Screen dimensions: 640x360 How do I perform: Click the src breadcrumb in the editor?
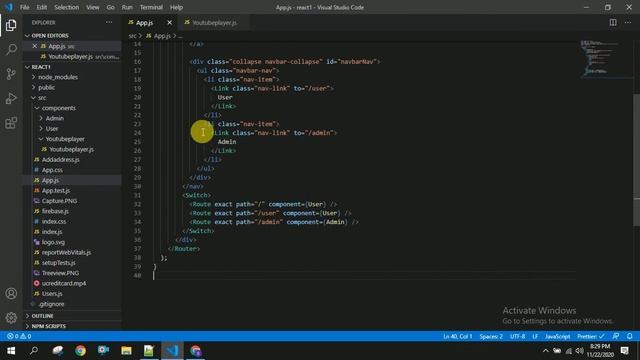point(132,36)
